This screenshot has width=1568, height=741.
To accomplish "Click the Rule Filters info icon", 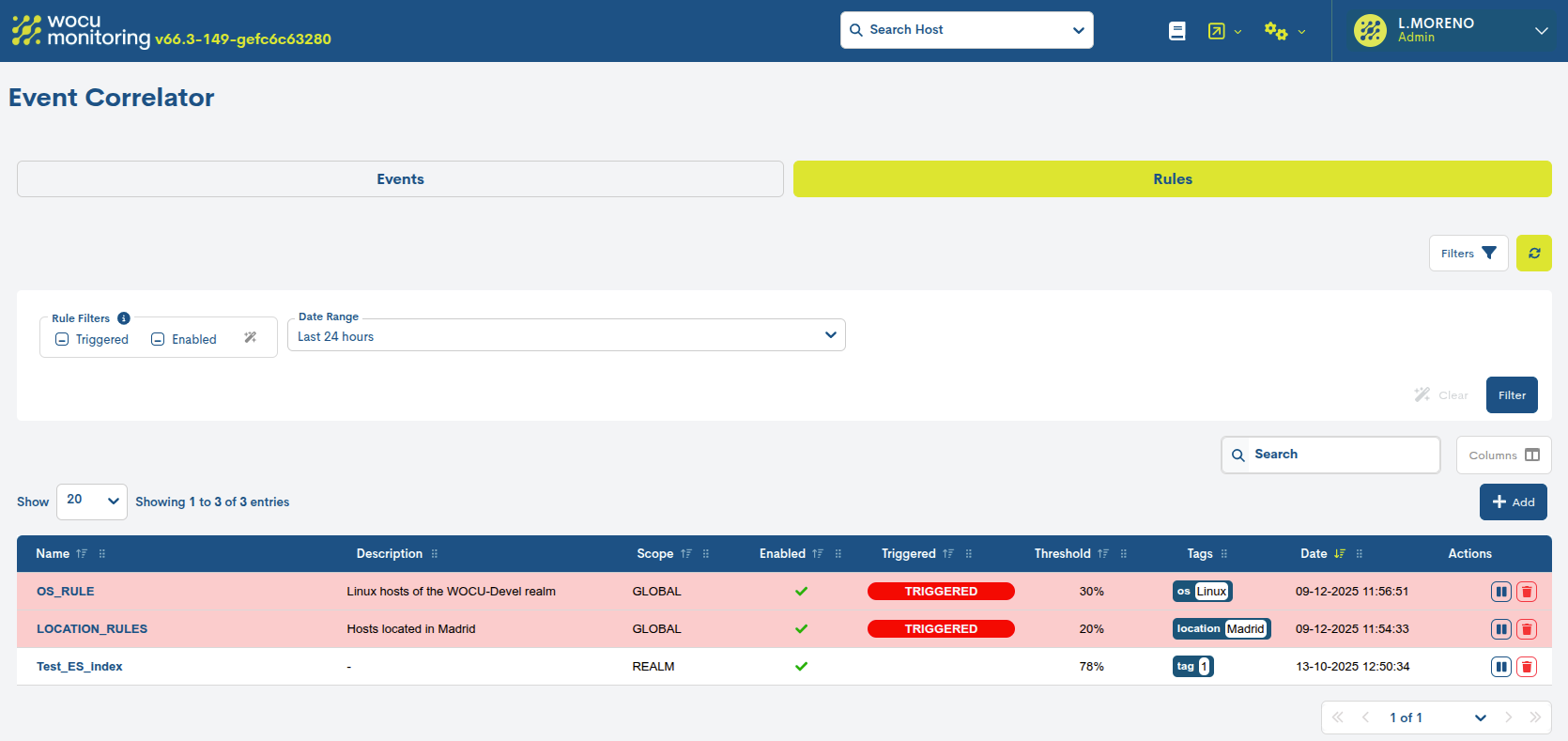I will (x=124, y=318).
